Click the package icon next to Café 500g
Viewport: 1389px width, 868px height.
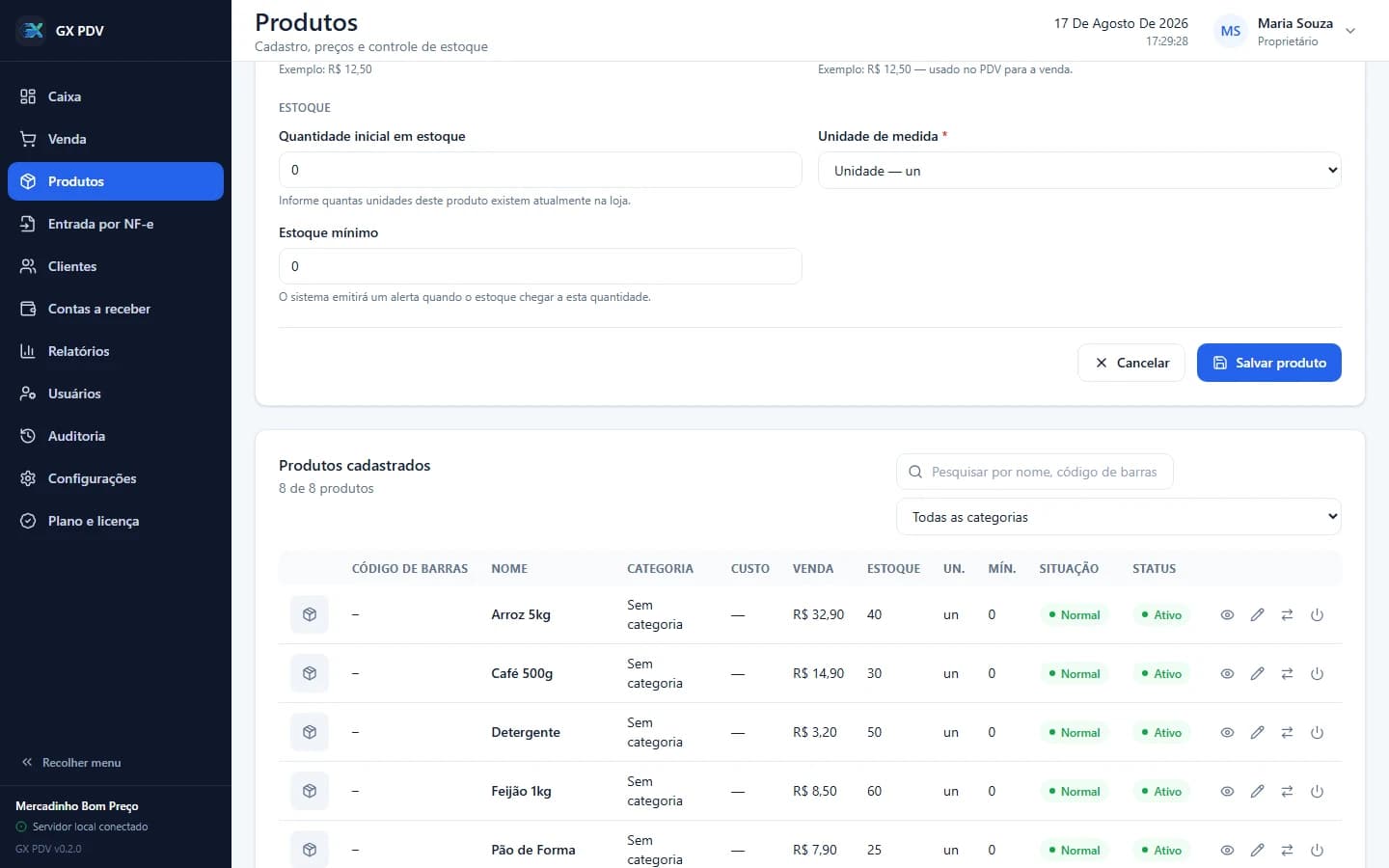310,673
